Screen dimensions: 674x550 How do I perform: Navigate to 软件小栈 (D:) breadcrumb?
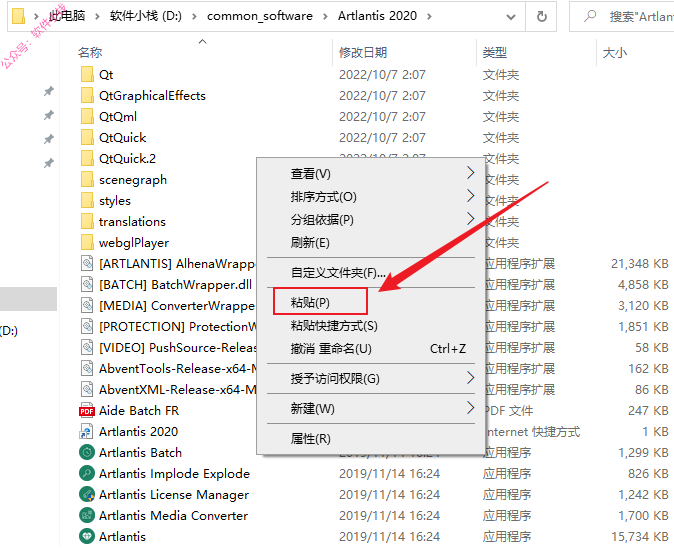(146, 16)
